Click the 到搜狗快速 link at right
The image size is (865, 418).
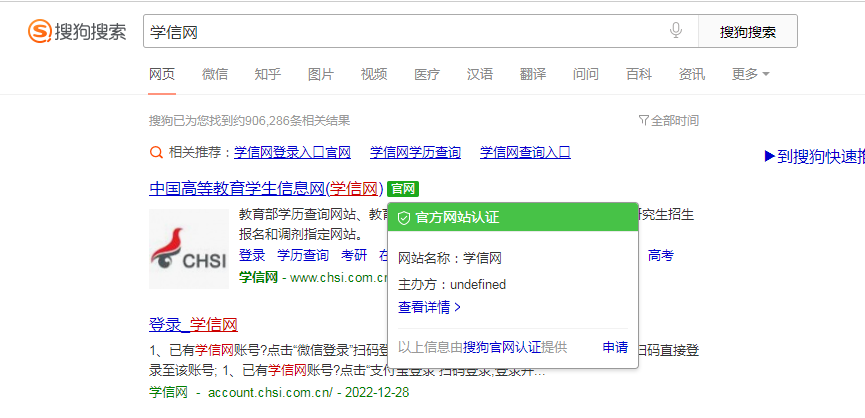pyautogui.click(x=814, y=157)
